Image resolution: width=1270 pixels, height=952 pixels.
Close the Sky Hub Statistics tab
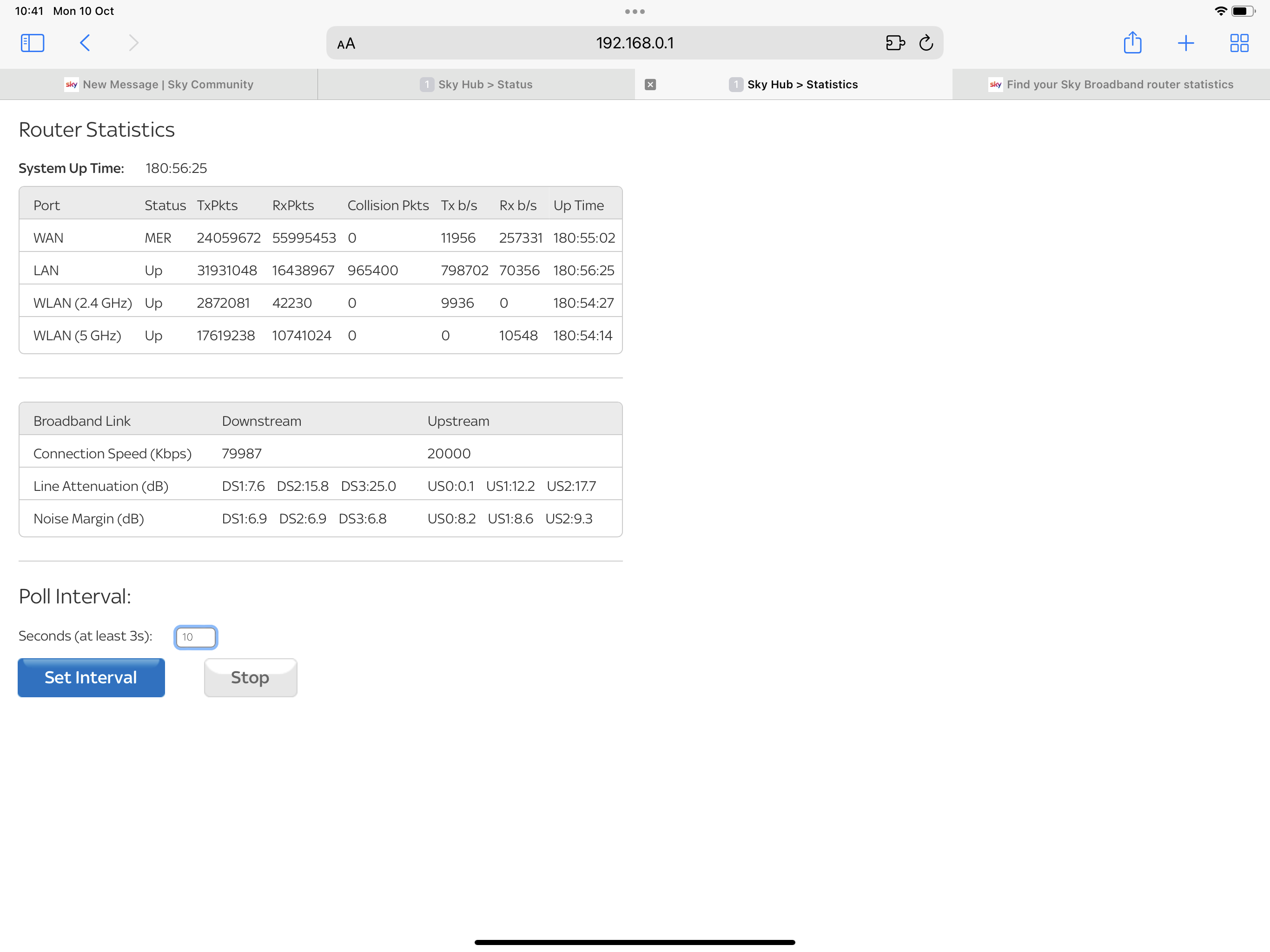(x=650, y=85)
